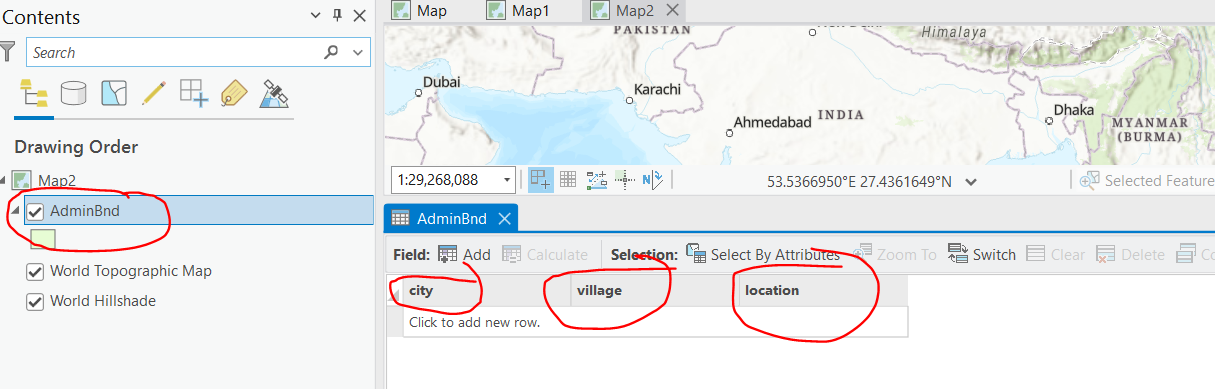Image resolution: width=1215 pixels, height=389 pixels.
Task: Select List By Drawing Order icon
Action: 34,95
